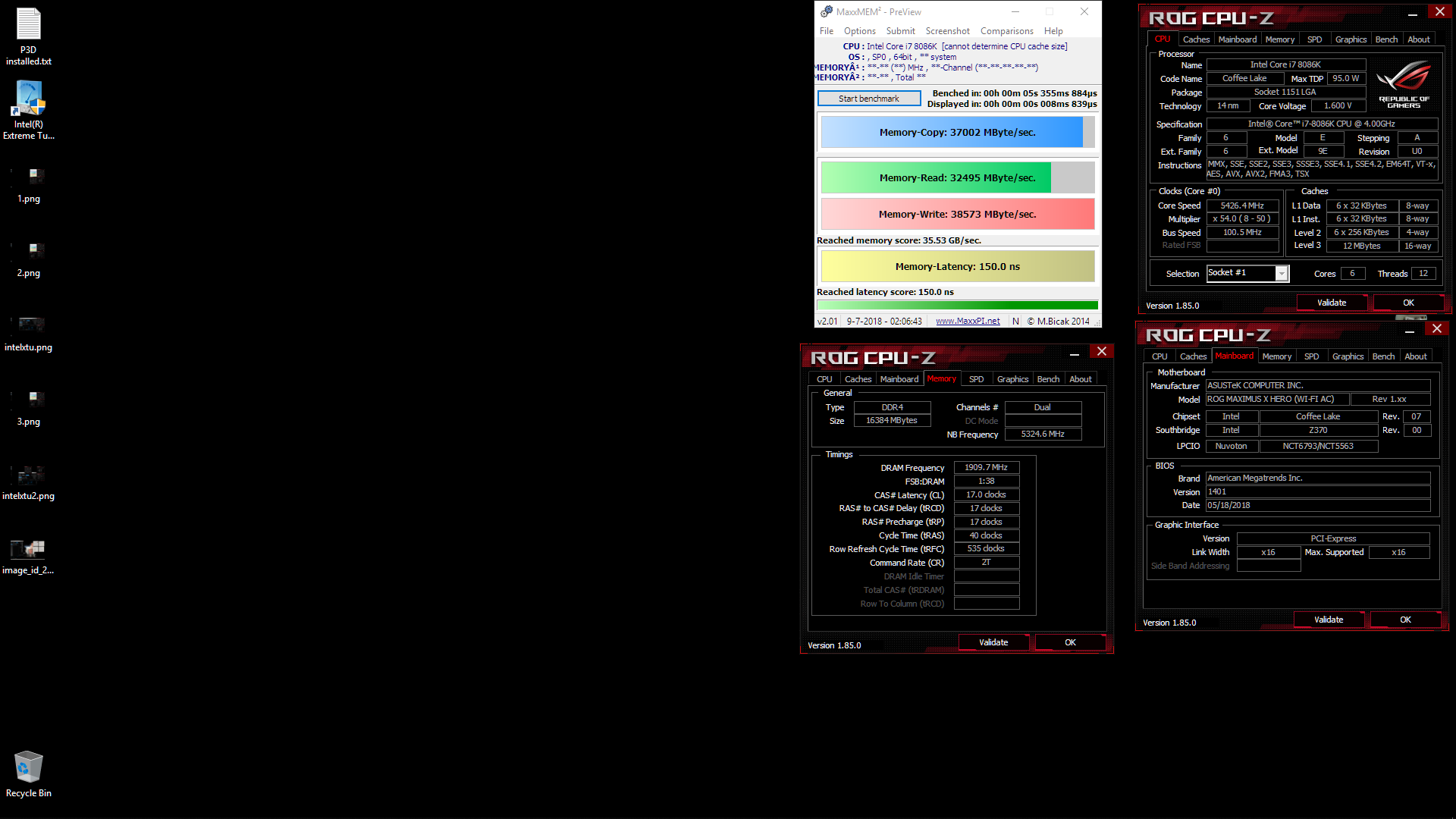This screenshot has width=1456, height=819.
Task: Switch to SPD tab in Mainboard window
Action: [x=1312, y=356]
